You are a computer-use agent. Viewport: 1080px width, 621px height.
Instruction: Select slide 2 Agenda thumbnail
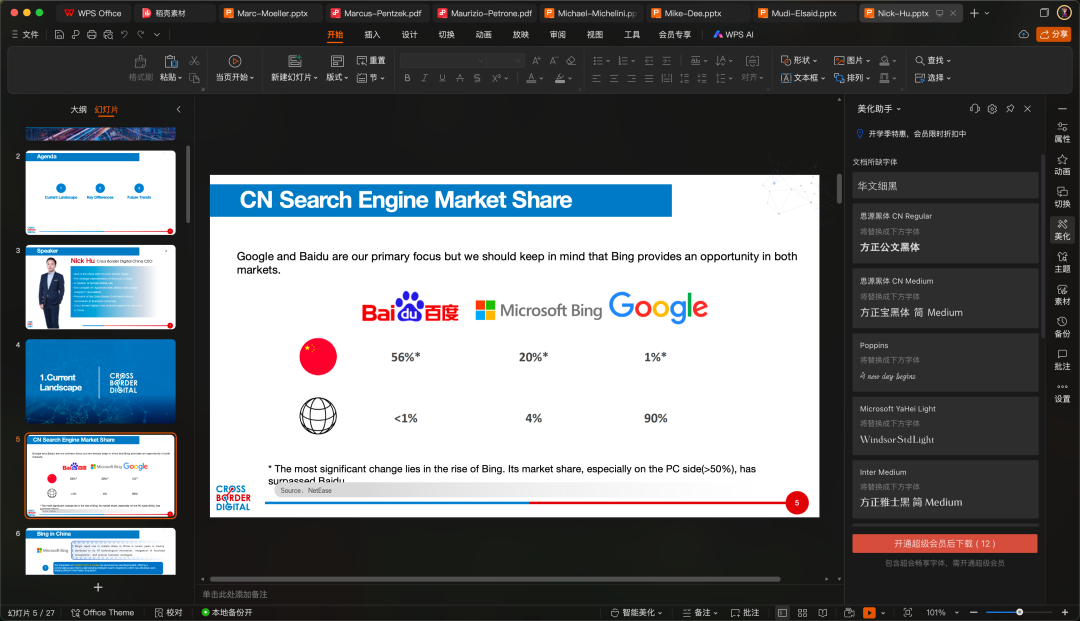coord(101,193)
